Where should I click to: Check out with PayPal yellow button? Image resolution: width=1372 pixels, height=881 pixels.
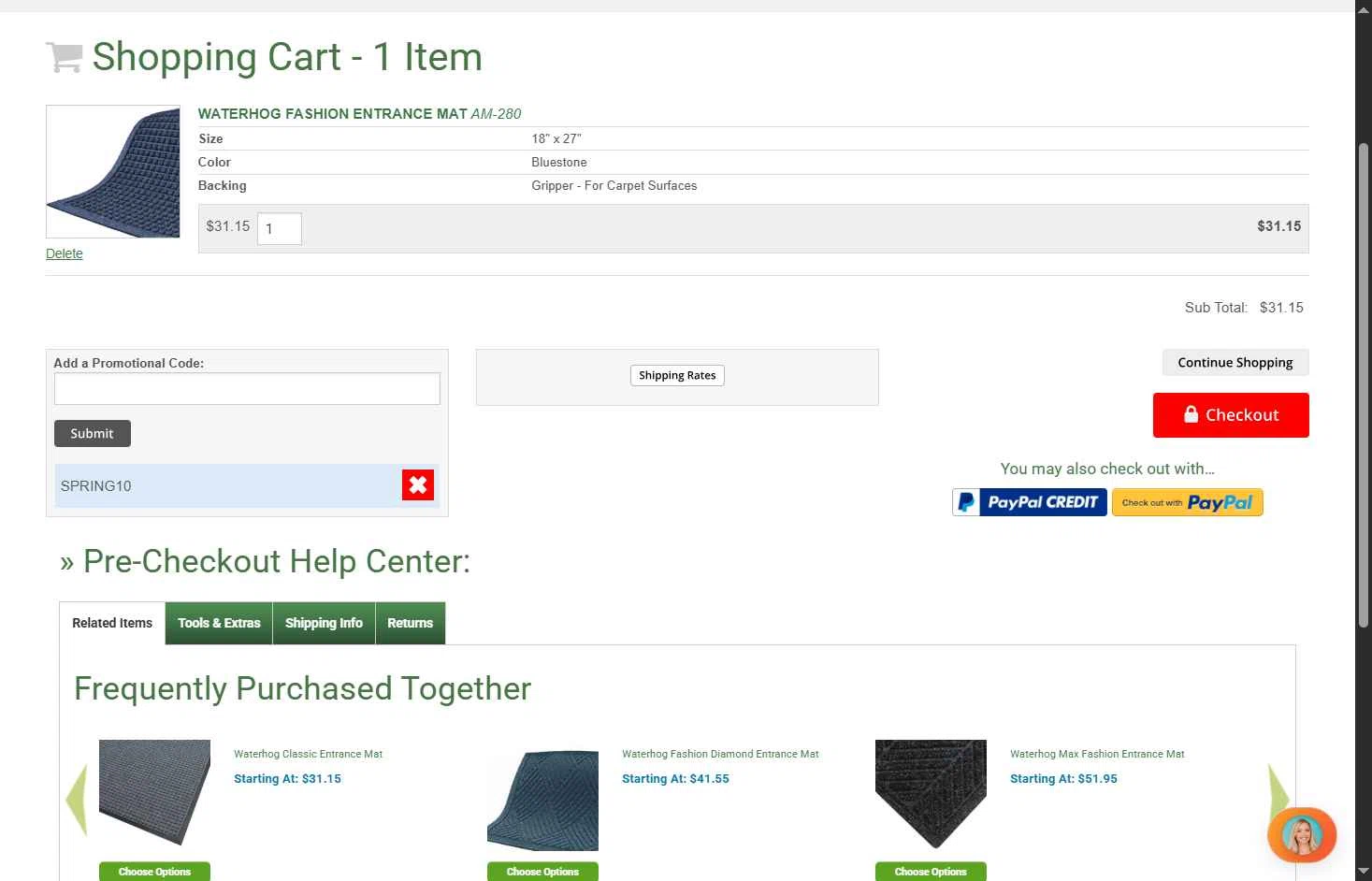(x=1188, y=502)
